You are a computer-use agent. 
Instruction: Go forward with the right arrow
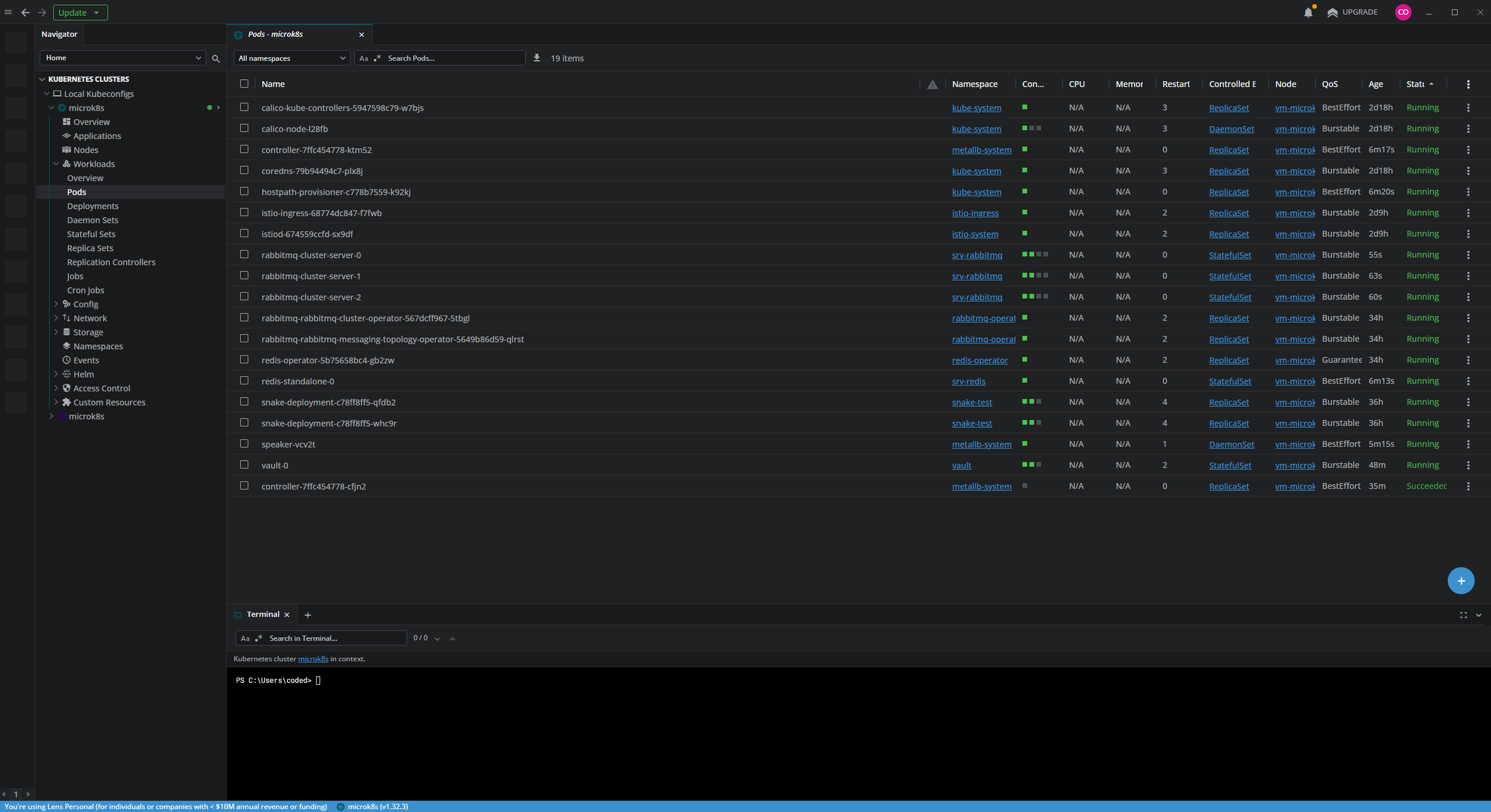(42, 12)
